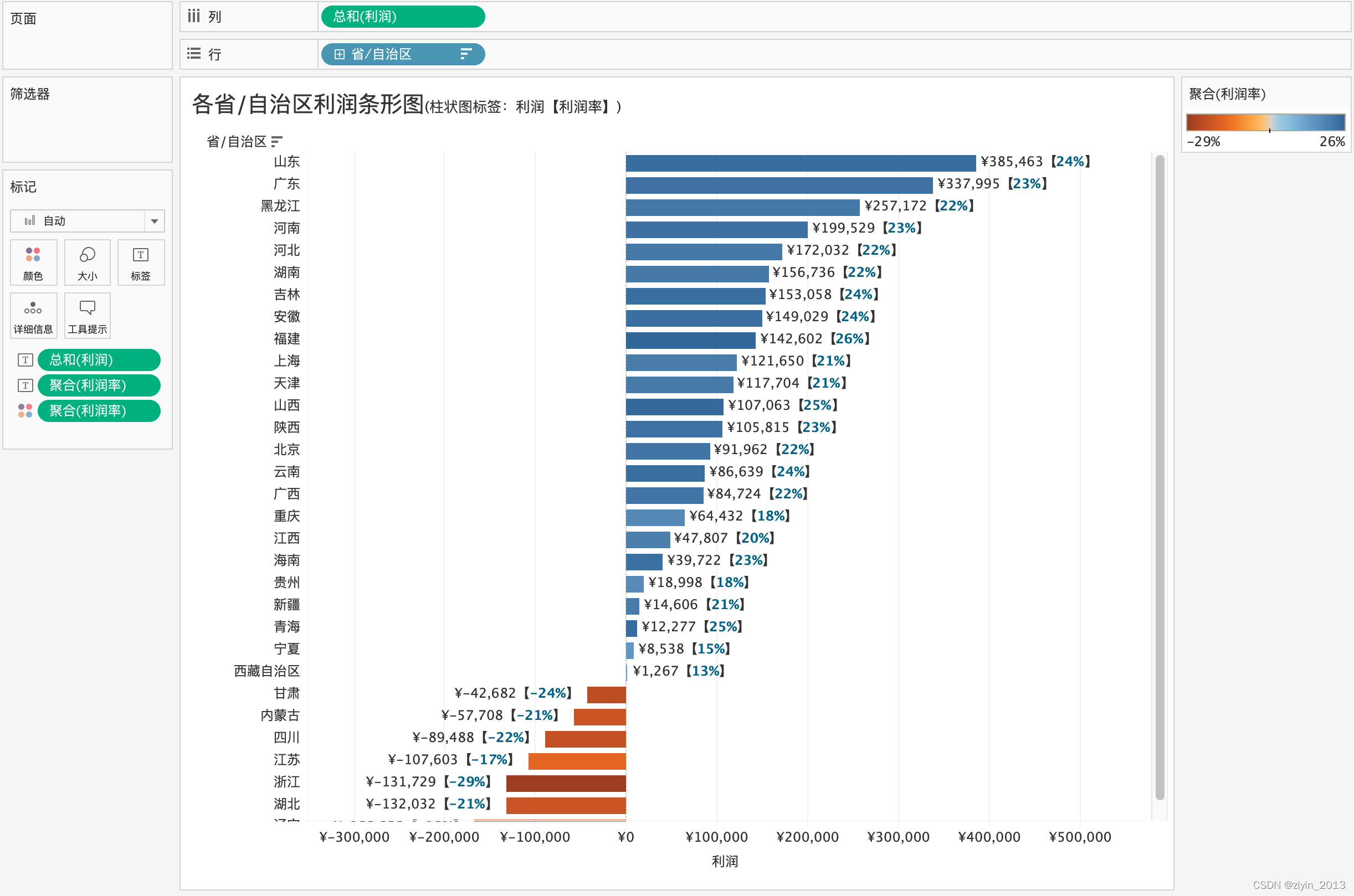1354x896 pixels.
Task: Click the dropdown arrow of mark type selector
Action: (x=155, y=221)
